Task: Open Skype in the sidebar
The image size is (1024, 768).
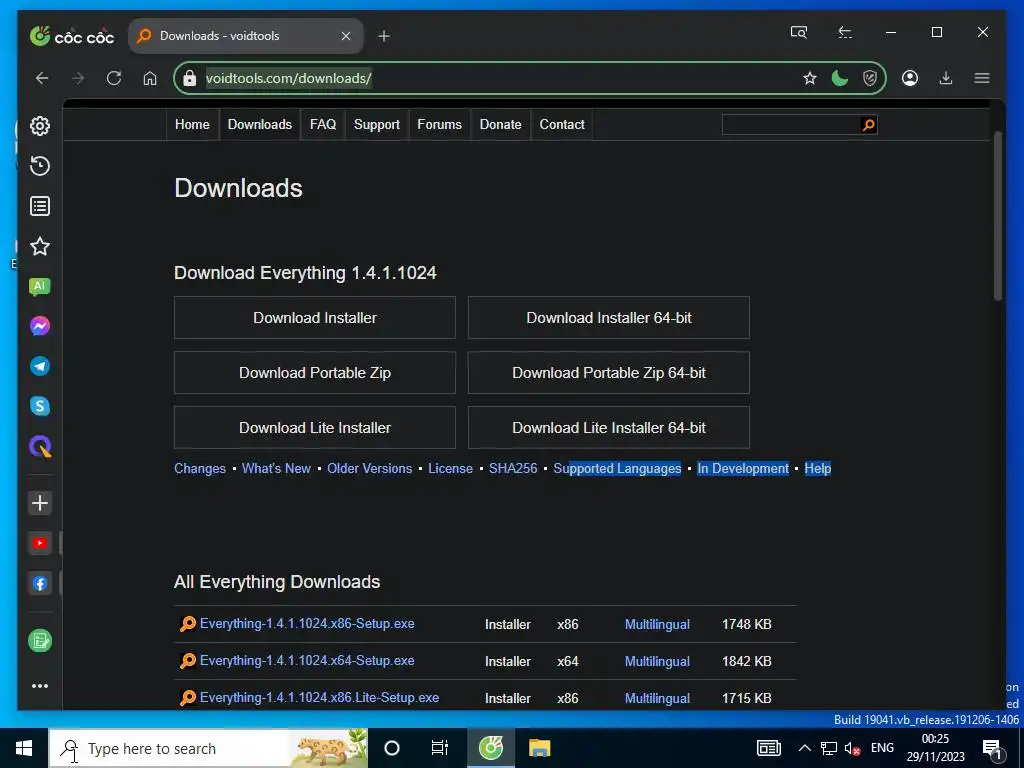Action: pos(40,406)
